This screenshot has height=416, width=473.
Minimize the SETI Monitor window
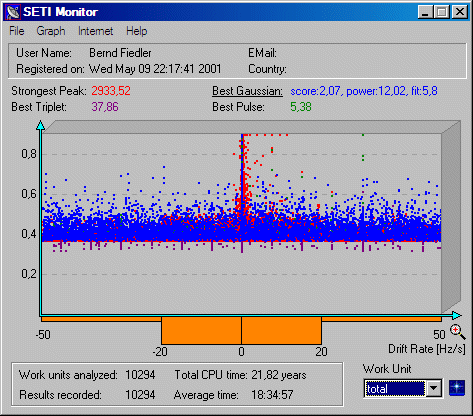(425, 12)
